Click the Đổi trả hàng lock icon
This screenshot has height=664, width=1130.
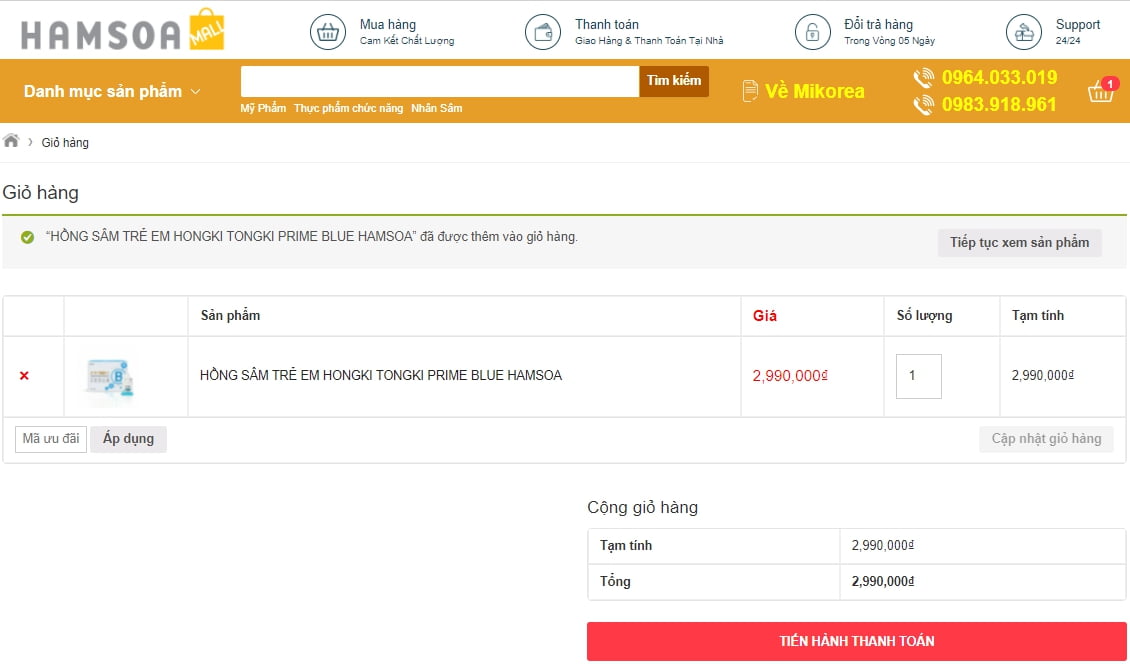(x=813, y=32)
